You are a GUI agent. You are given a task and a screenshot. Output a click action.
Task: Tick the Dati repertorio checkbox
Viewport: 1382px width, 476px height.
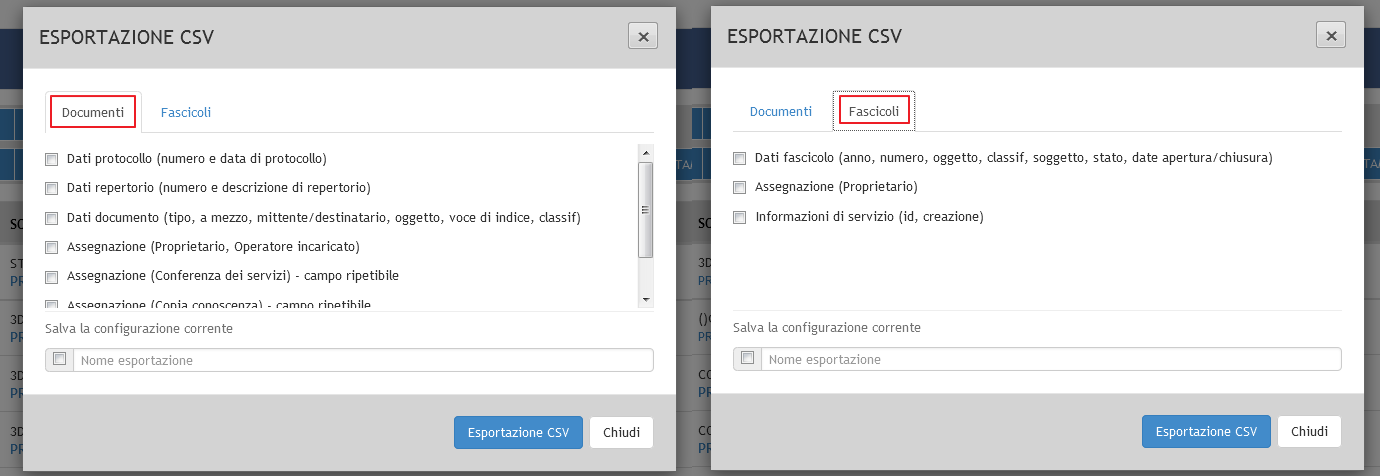pyautogui.click(x=52, y=188)
